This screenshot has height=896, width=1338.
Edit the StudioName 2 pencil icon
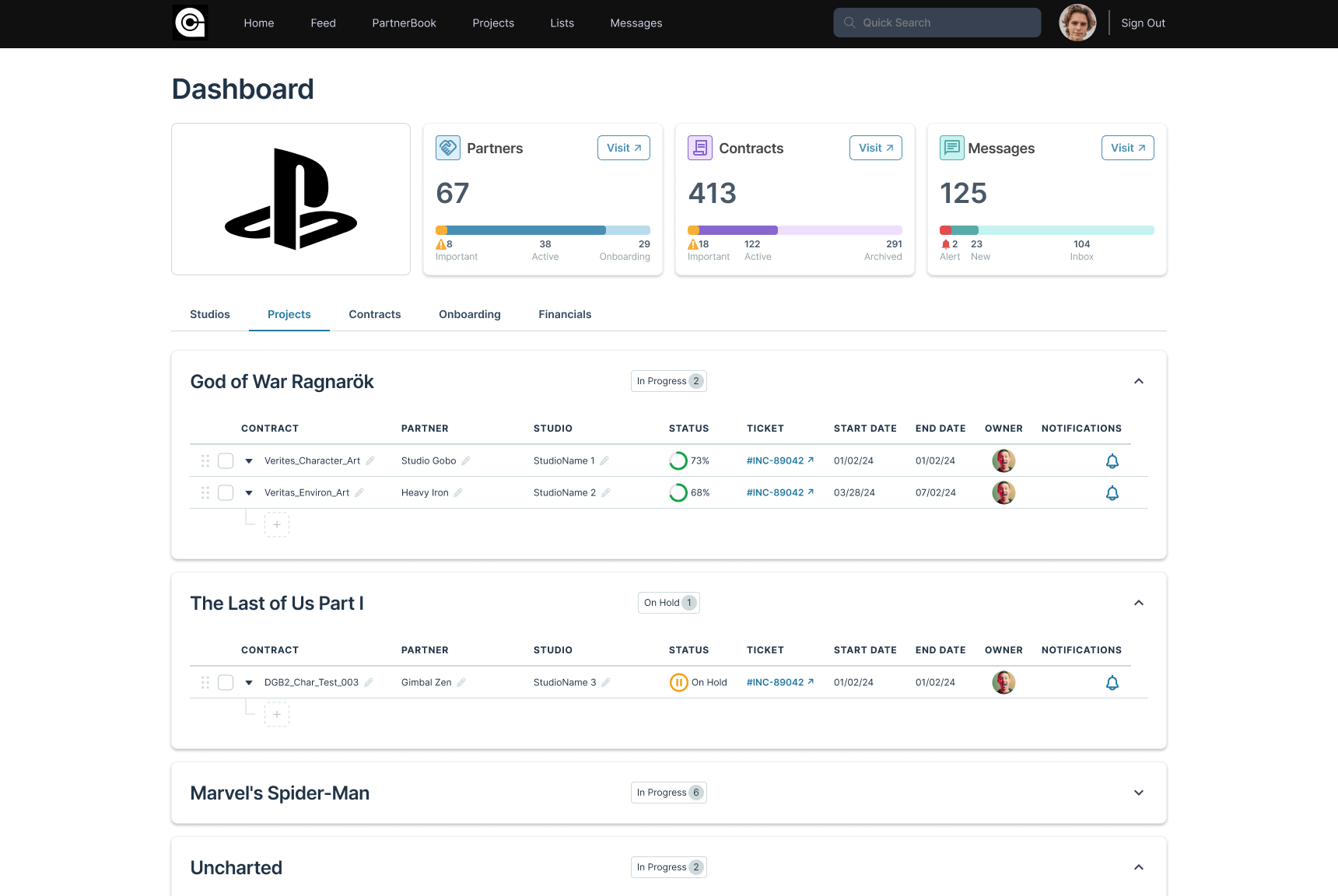coord(606,492)
